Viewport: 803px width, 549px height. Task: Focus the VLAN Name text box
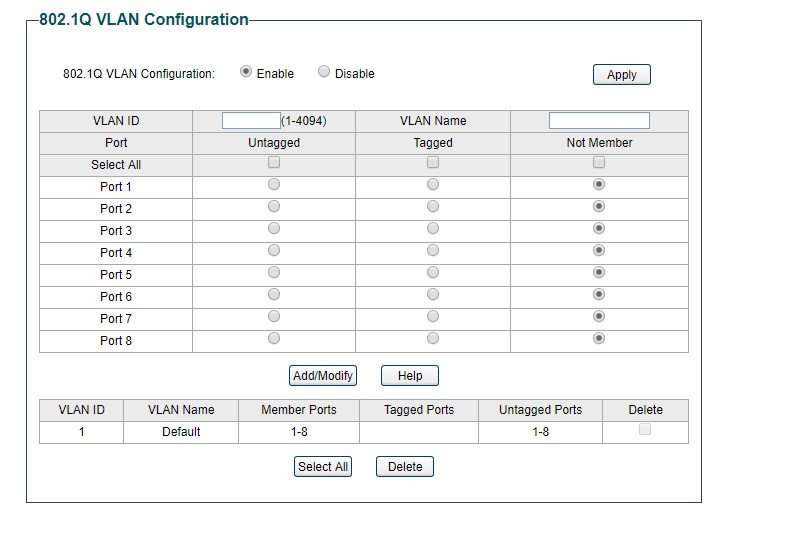click(x=599, y=121)
